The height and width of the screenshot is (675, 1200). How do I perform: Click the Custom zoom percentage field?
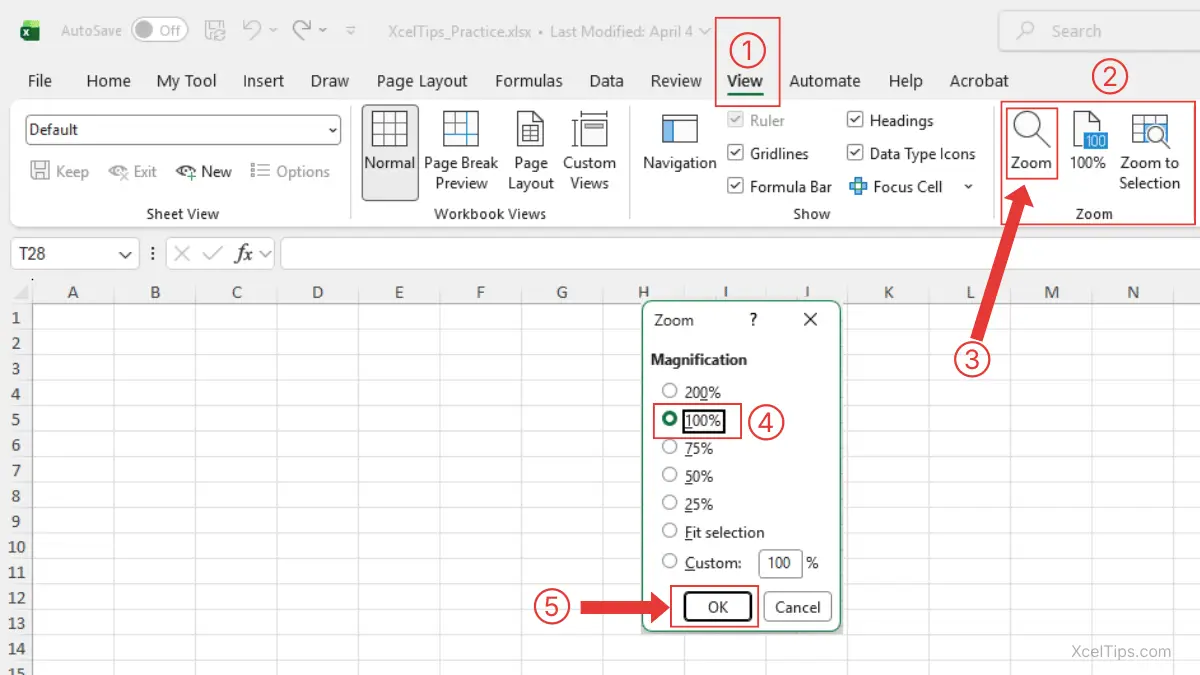click(779, 563)
